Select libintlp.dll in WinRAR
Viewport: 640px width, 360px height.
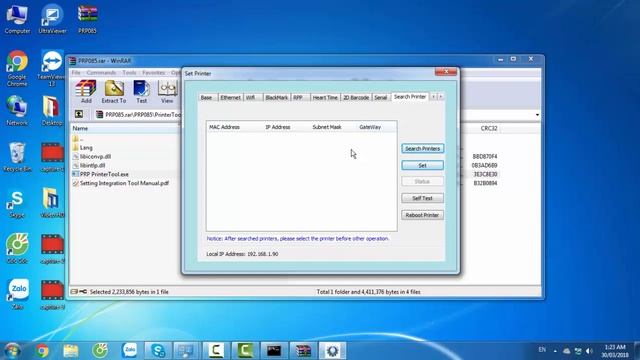(x=93, y=165)
